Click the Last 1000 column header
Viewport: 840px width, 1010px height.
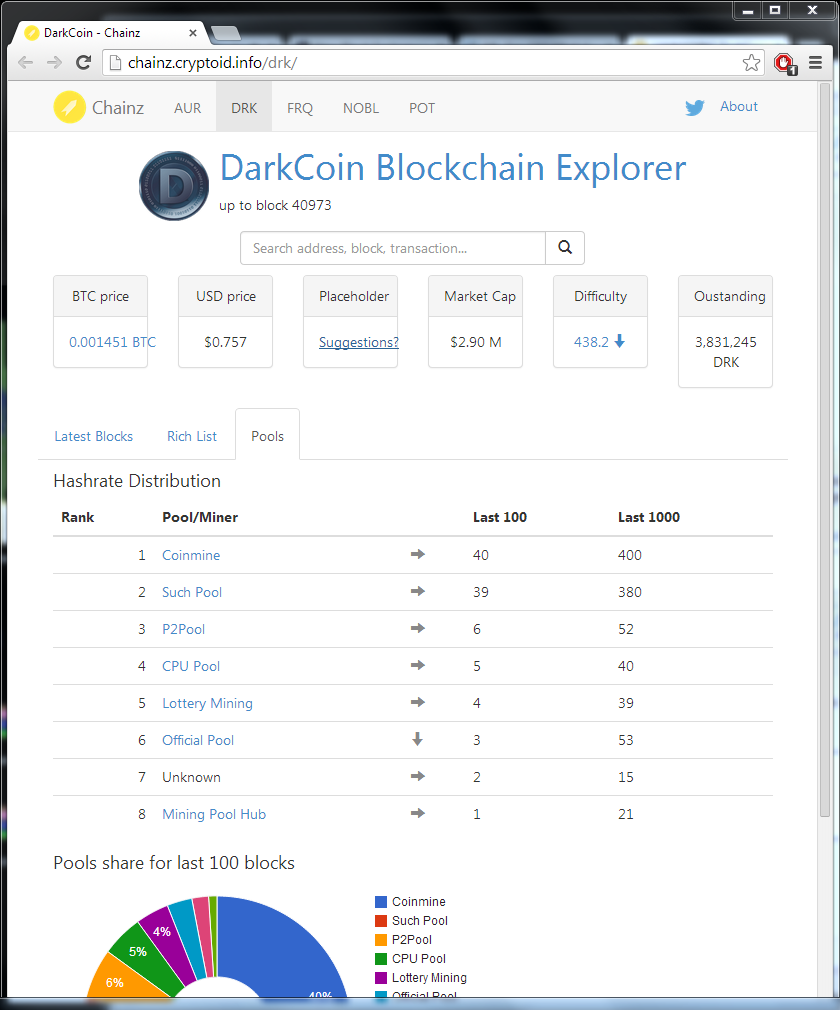point(649,517)
